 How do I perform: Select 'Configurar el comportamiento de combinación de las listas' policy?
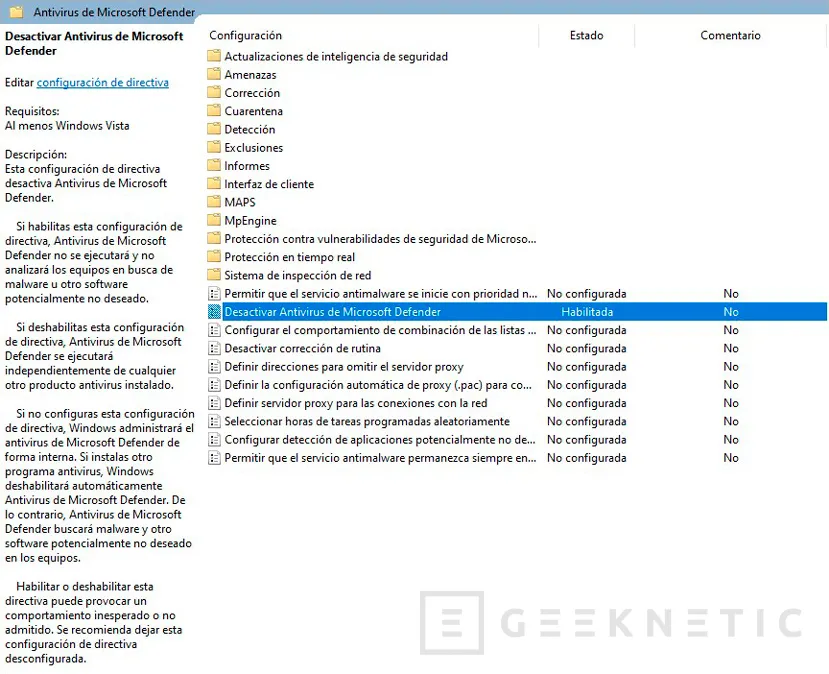pyautogui.click(x=380, y=330)
